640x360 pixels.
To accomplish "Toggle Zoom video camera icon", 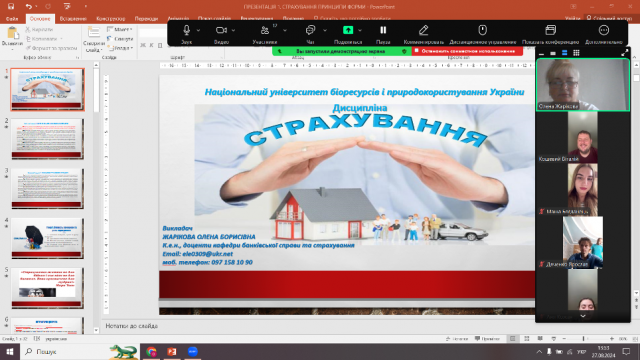I will [x=221, y=30].
